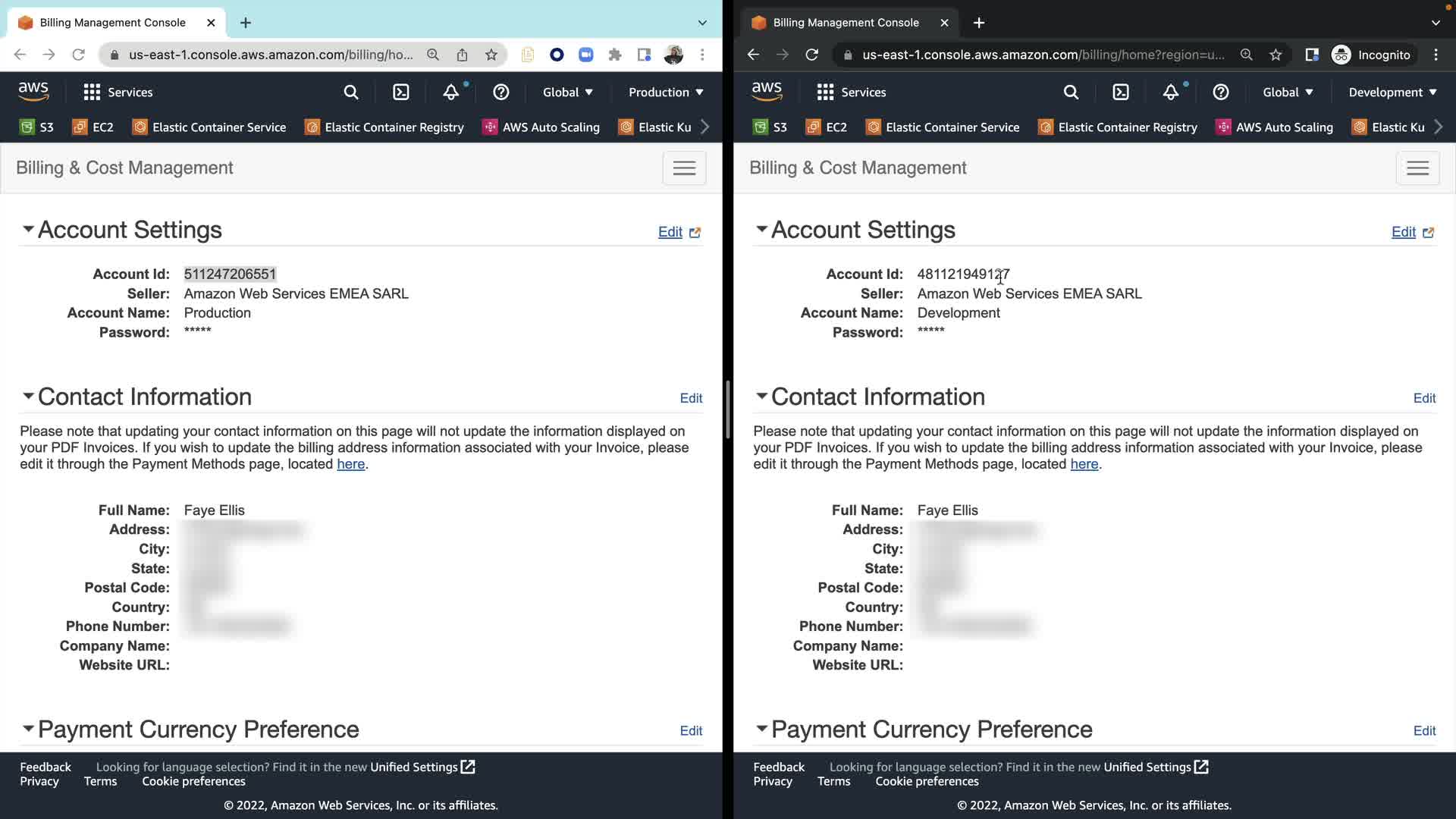Open new tab in right Incognito window
Viewport: 1456px width, 819px height.
click(x=979, y=23)
